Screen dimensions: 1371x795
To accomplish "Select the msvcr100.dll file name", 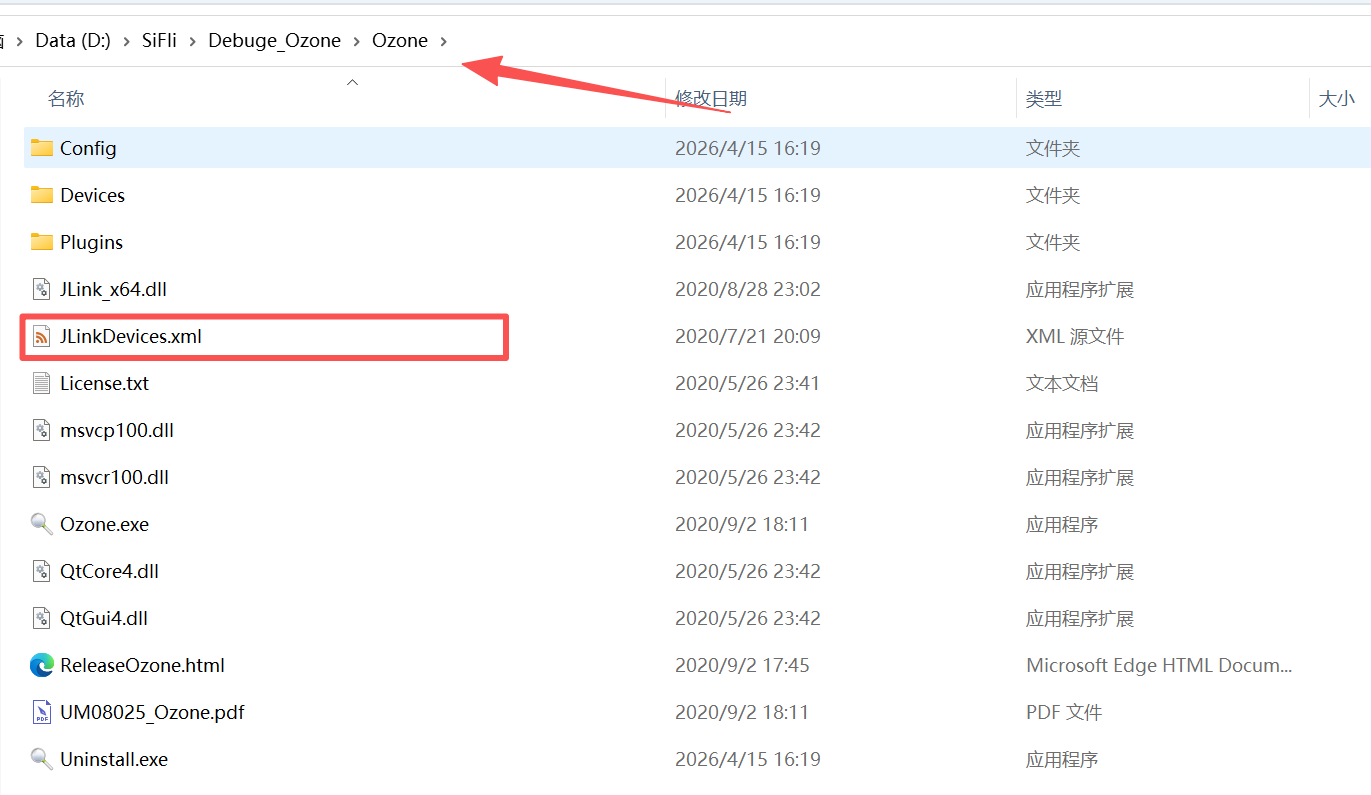I will tap(114, 477).
